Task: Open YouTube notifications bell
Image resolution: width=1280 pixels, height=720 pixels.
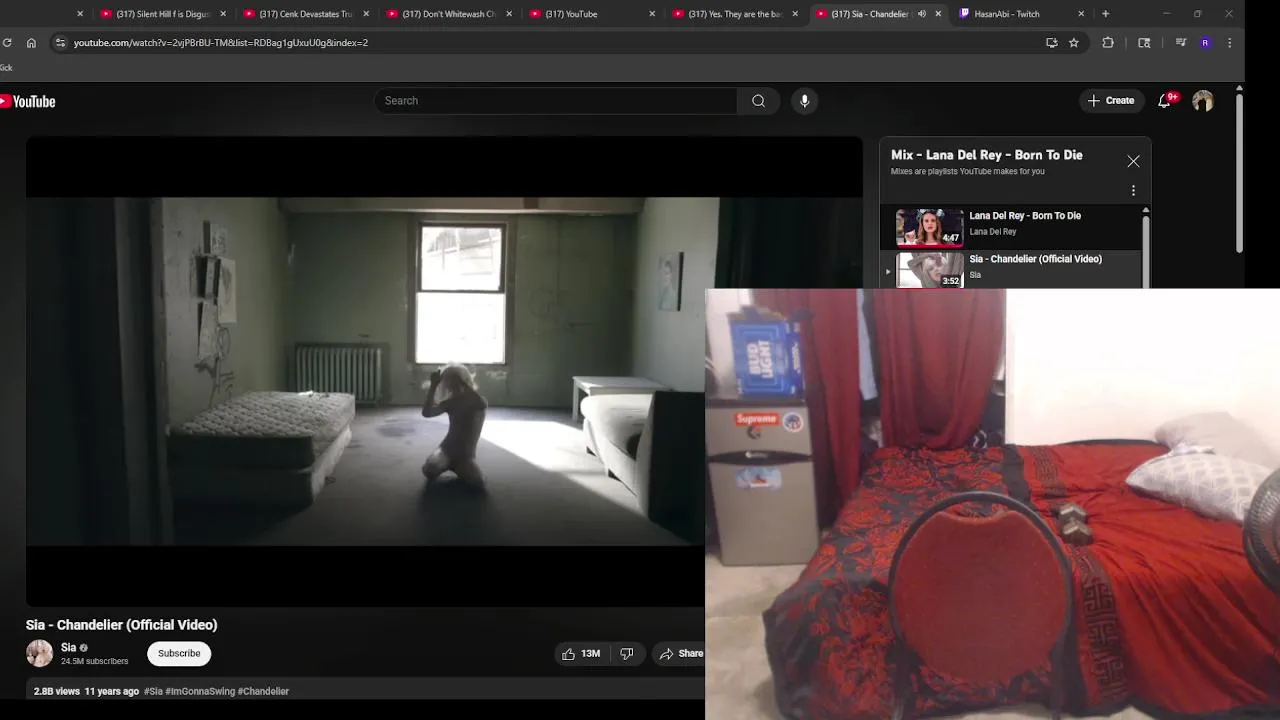Action: tap(1164, 101)
